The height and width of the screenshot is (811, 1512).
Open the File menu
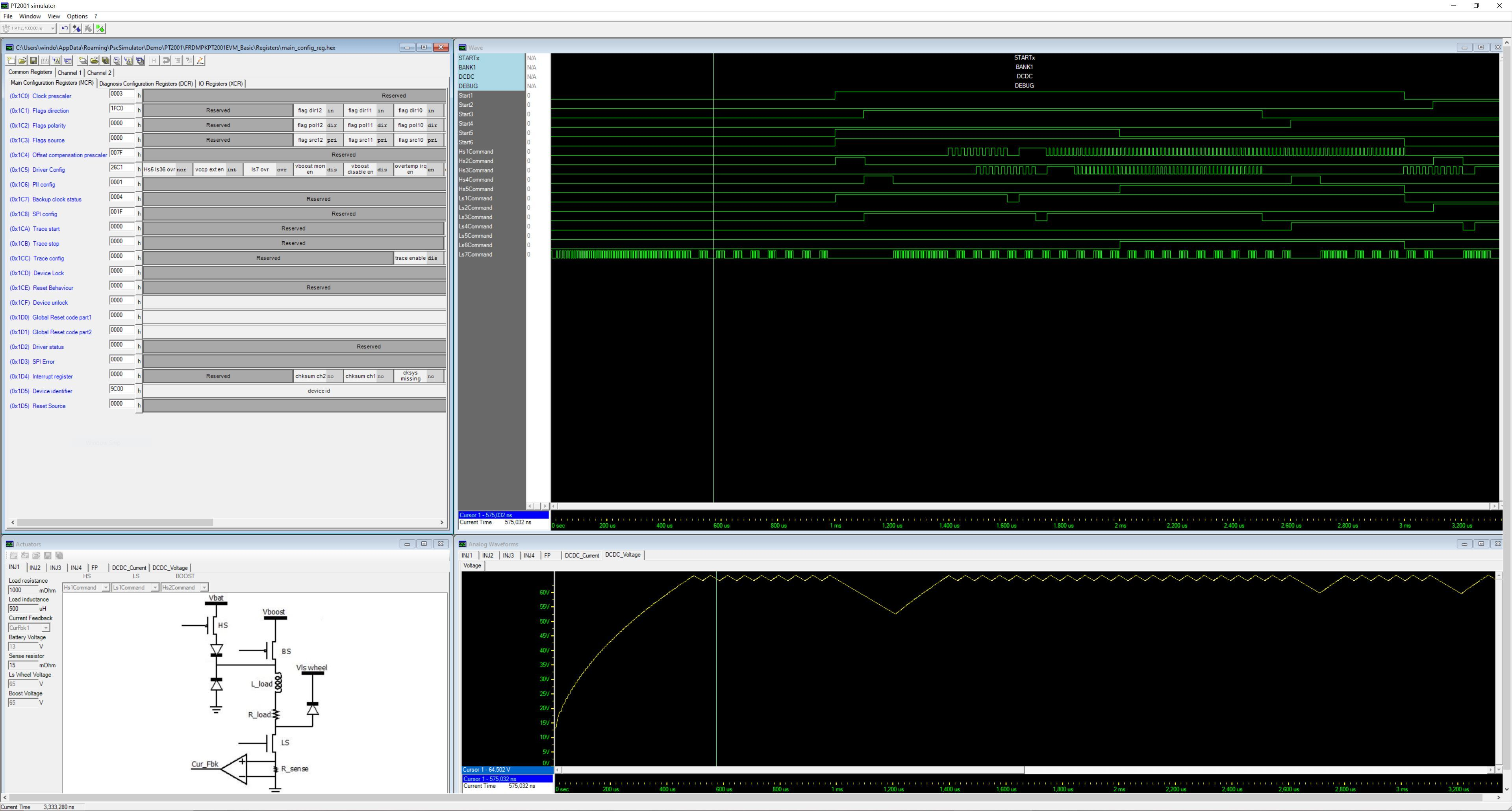[x=7, y=17]
